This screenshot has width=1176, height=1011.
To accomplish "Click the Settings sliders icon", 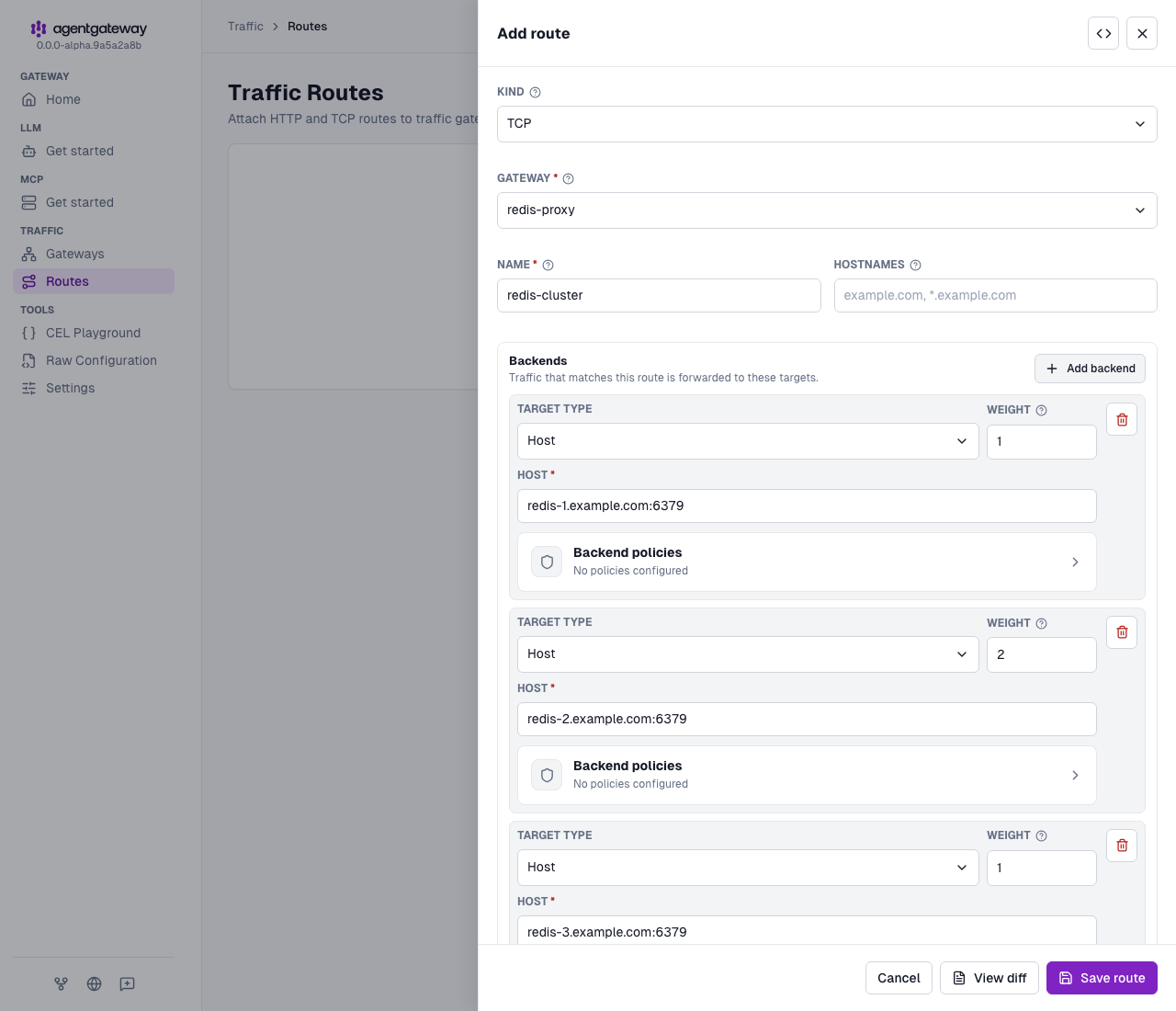I will point(29,388).
